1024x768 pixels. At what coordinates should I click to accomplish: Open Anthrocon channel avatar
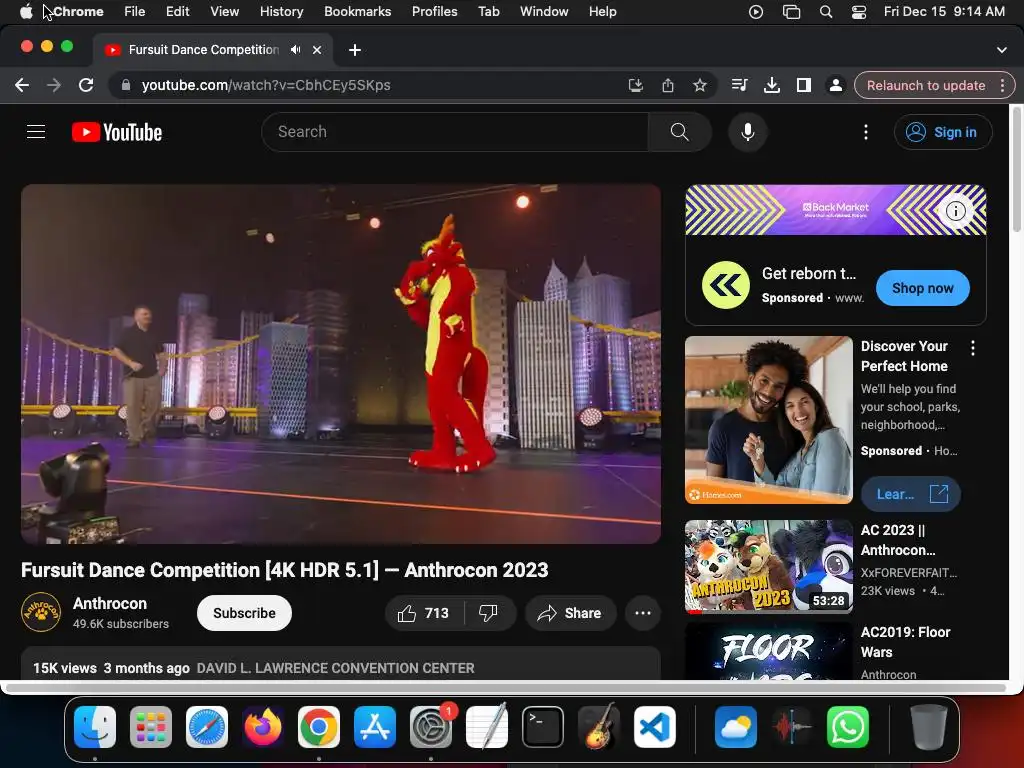coord(40,612)
